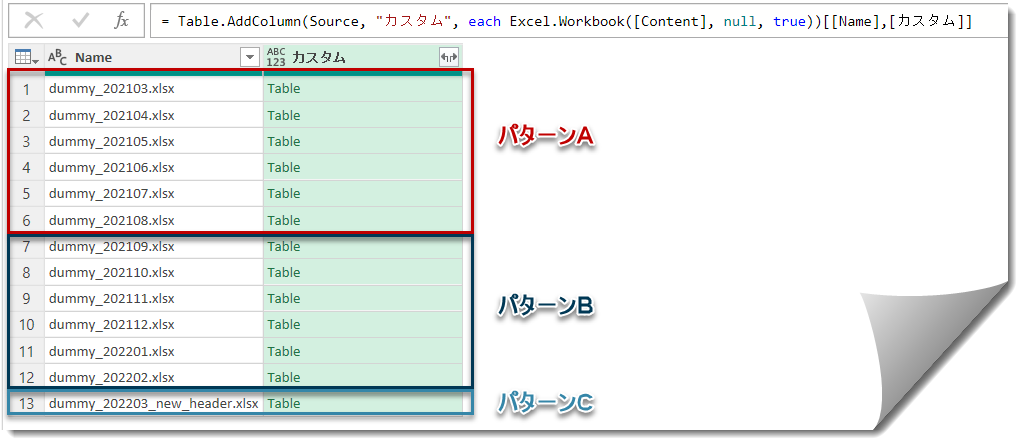Select the Name column header
Image resolution: width=1023 pixels, height=445 pixels.
[x=153, y=57]
